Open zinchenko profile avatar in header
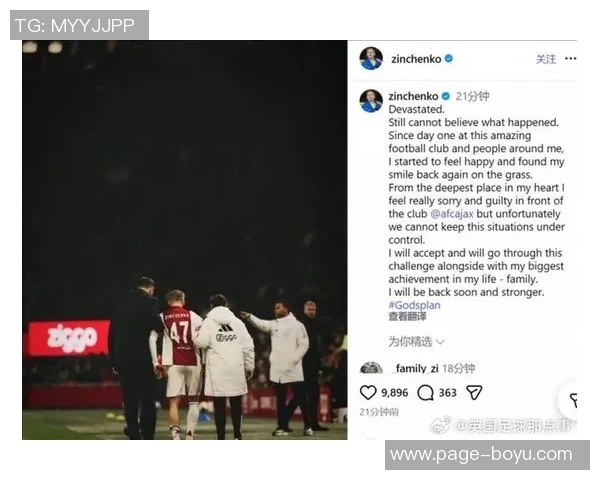Viewport: 600px width, 480px height. click(371, 59)
